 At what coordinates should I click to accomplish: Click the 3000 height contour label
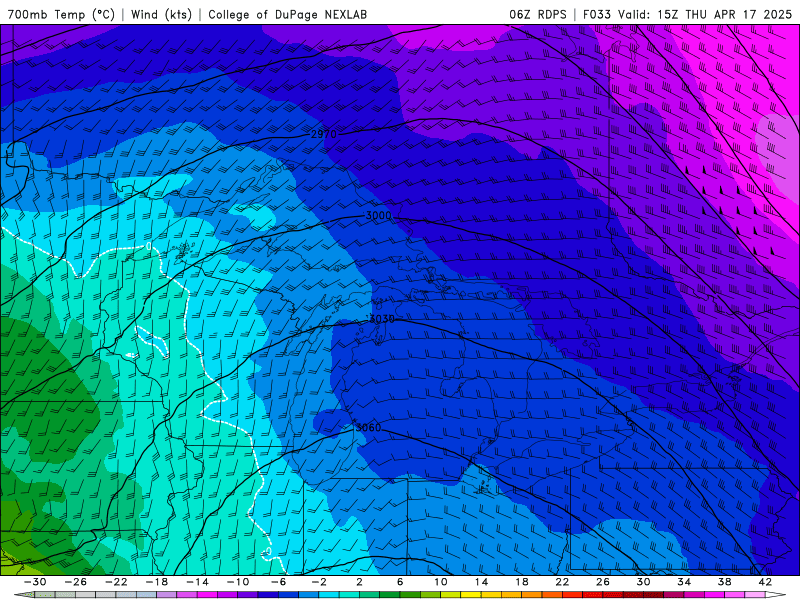[379, 216]
